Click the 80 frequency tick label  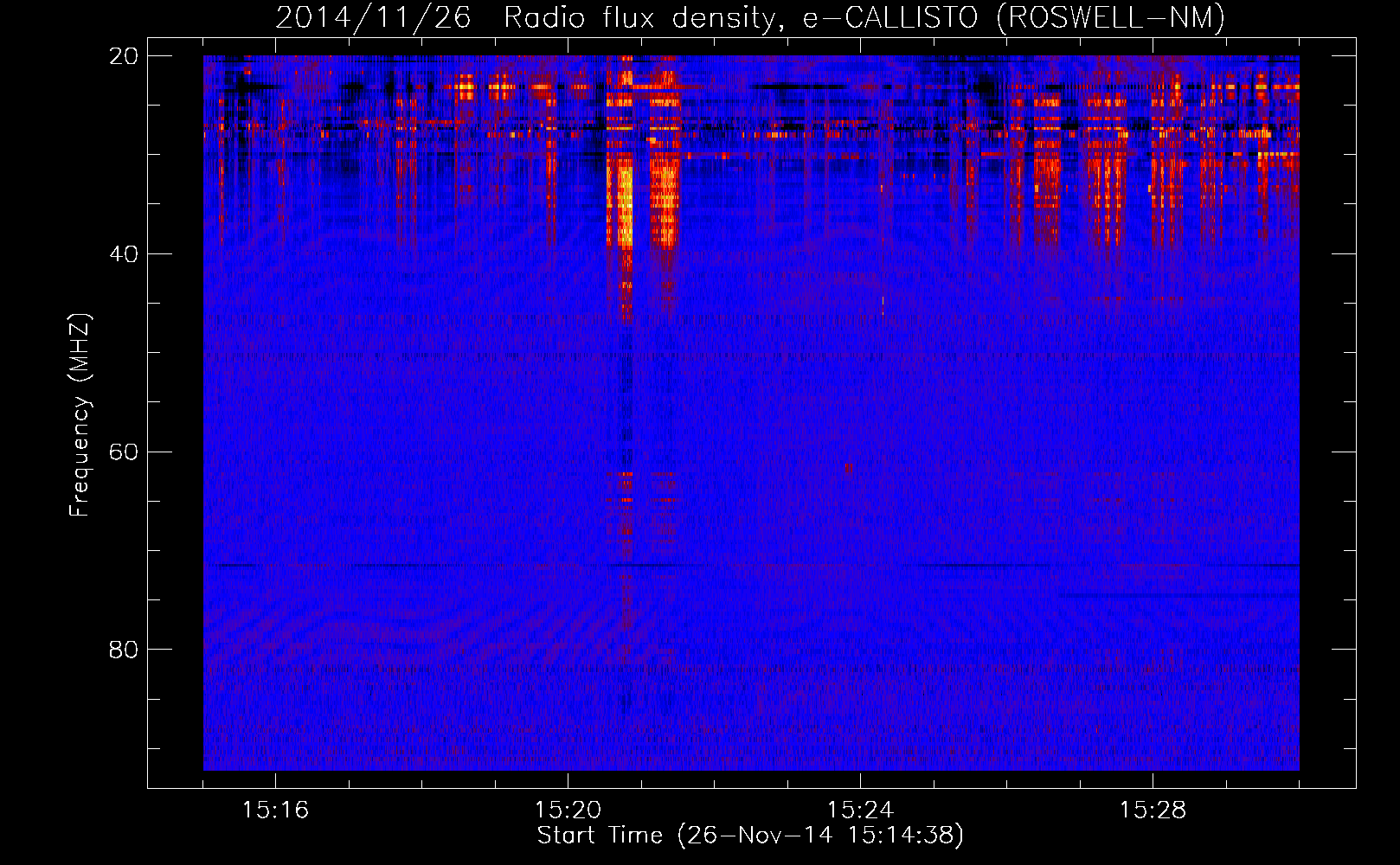(x=124, y=649)
